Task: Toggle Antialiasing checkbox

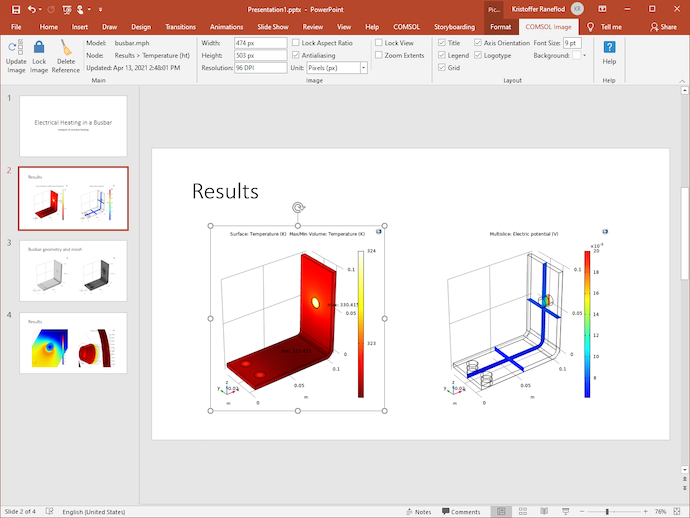Action: (x=296, y=55)
